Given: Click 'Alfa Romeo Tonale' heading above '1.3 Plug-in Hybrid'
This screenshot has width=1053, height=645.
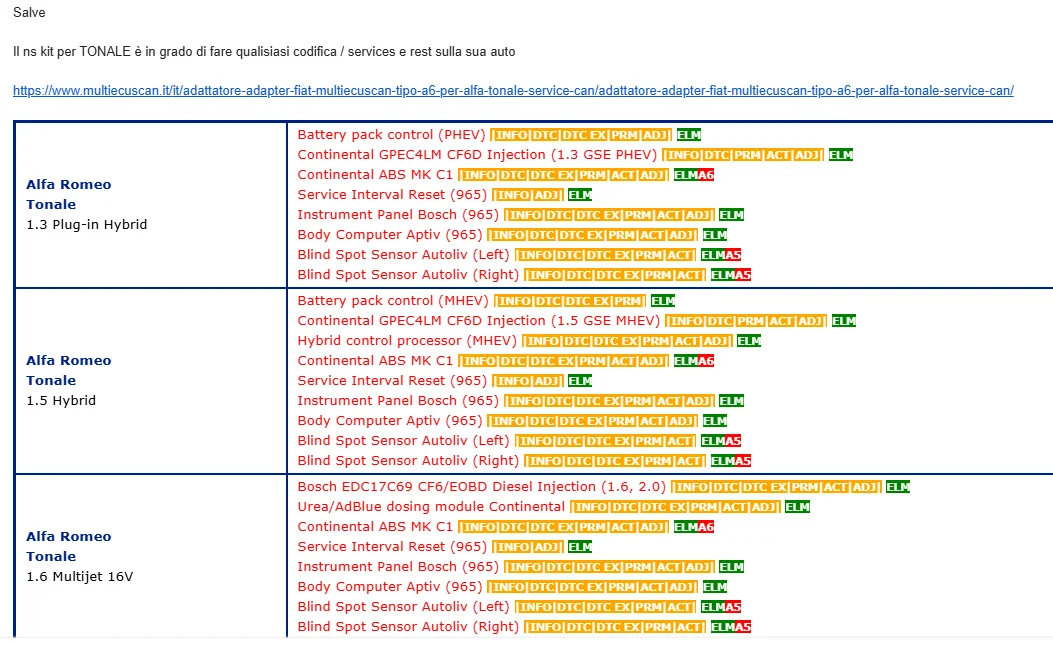Looking at the screenshot, I should pyautogui.click(x=68, y=194).
